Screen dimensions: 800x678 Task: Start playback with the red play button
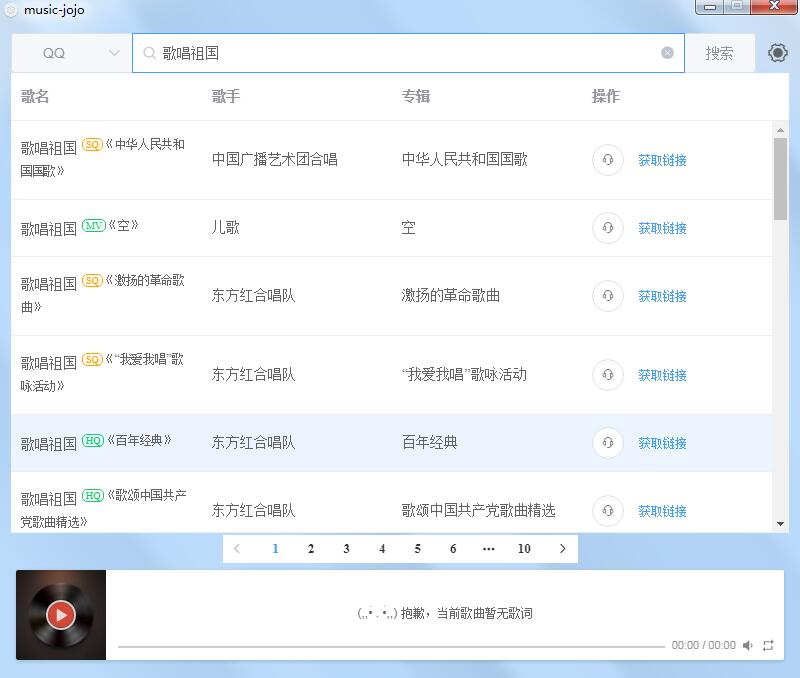(61, 615)
